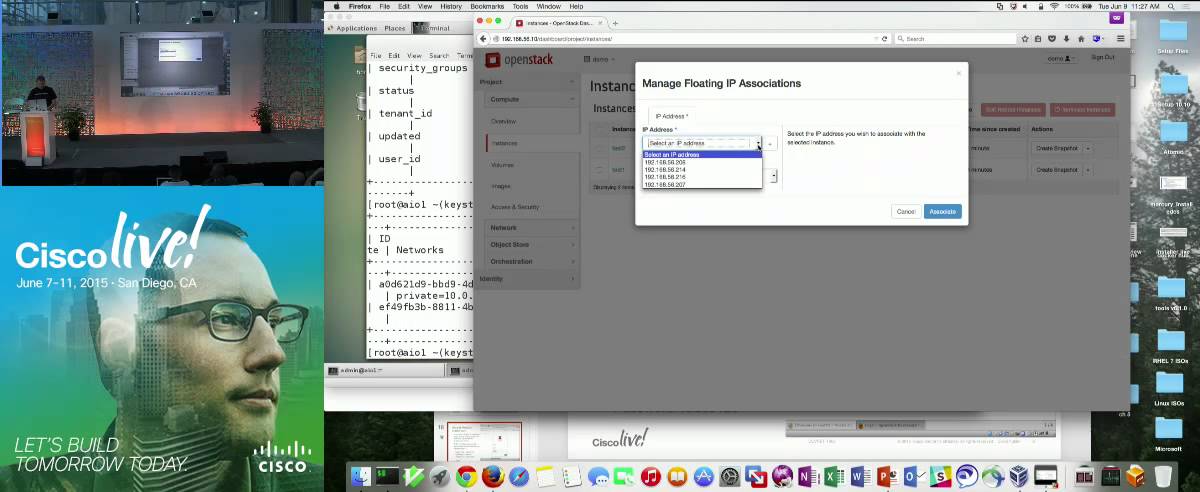Expand the Identity sidebar section

click(527, 278)
